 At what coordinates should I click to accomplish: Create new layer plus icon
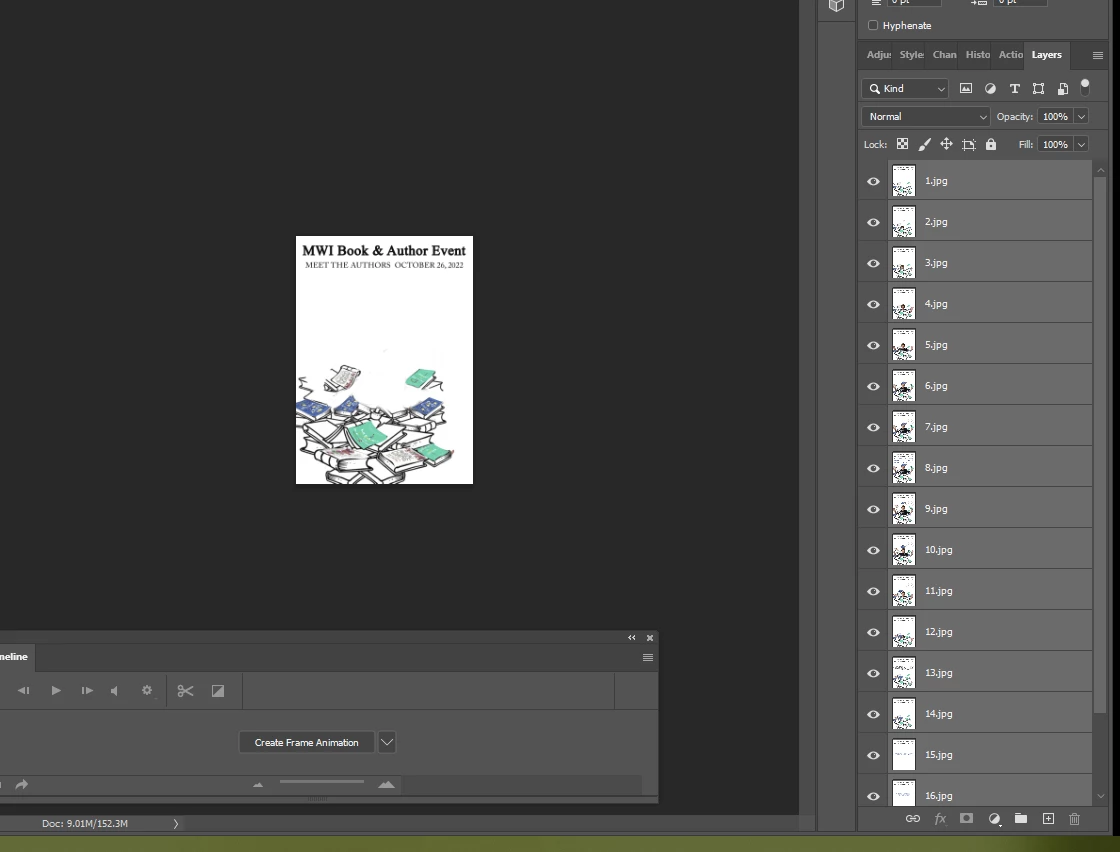pos(1048,818)
